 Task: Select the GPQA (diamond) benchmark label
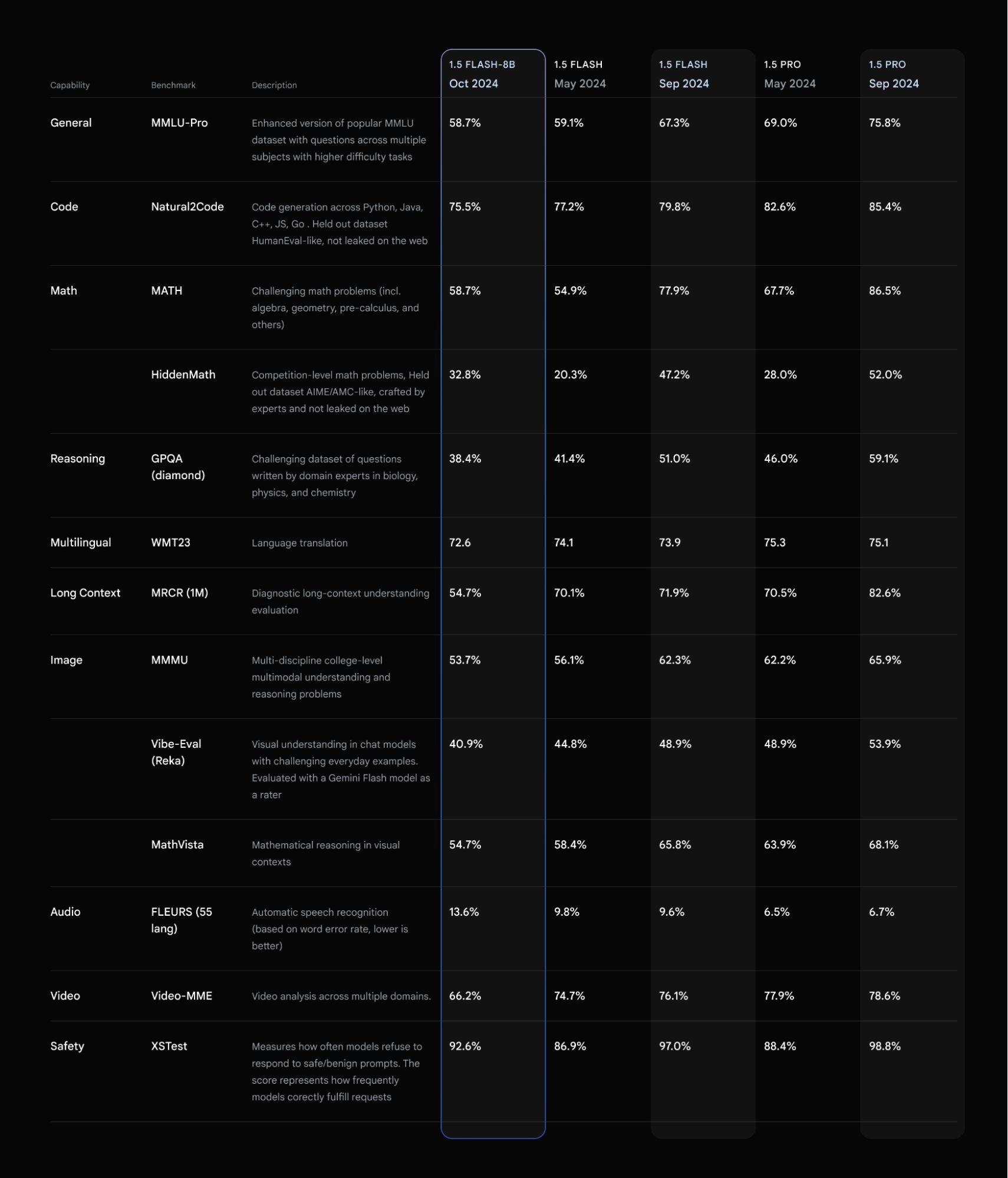(177, 467)
